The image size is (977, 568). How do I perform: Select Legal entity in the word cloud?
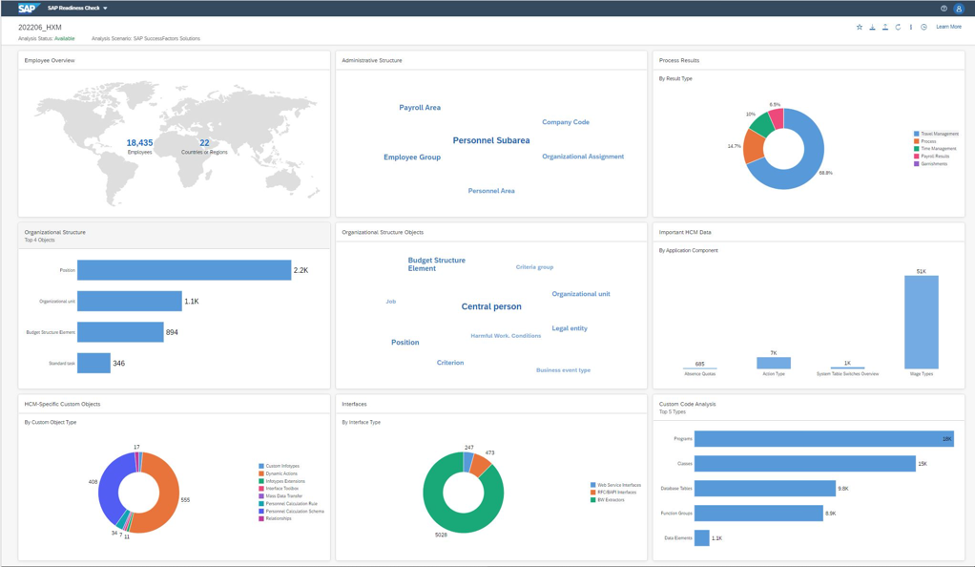[570, 328]
